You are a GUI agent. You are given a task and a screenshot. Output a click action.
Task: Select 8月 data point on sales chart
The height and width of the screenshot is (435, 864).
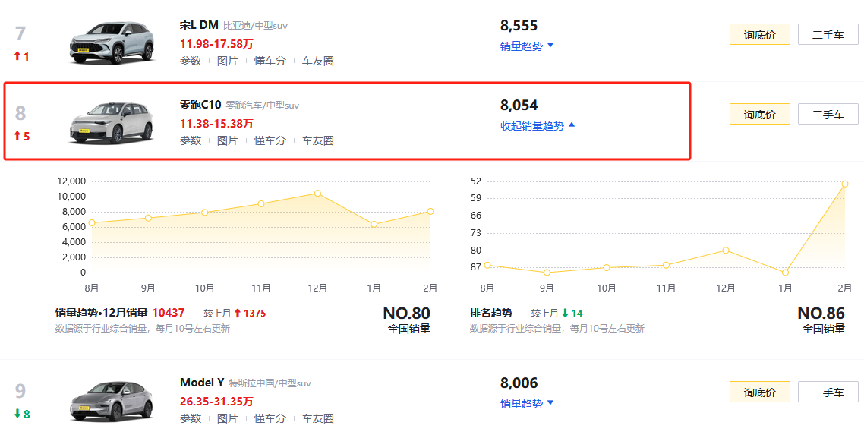[x=92, y=223]
